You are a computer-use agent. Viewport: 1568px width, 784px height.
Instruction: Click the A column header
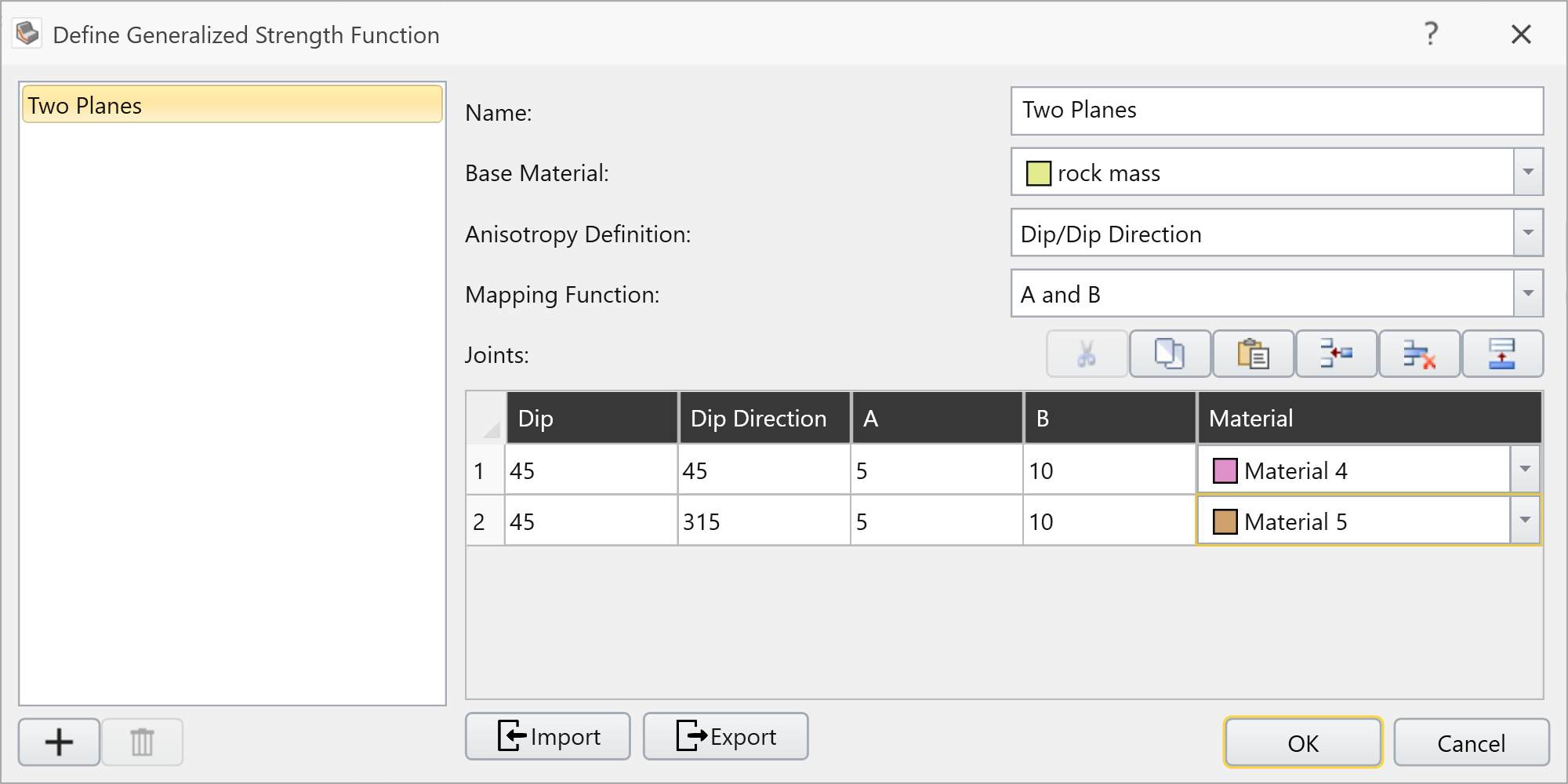(938, 418)
